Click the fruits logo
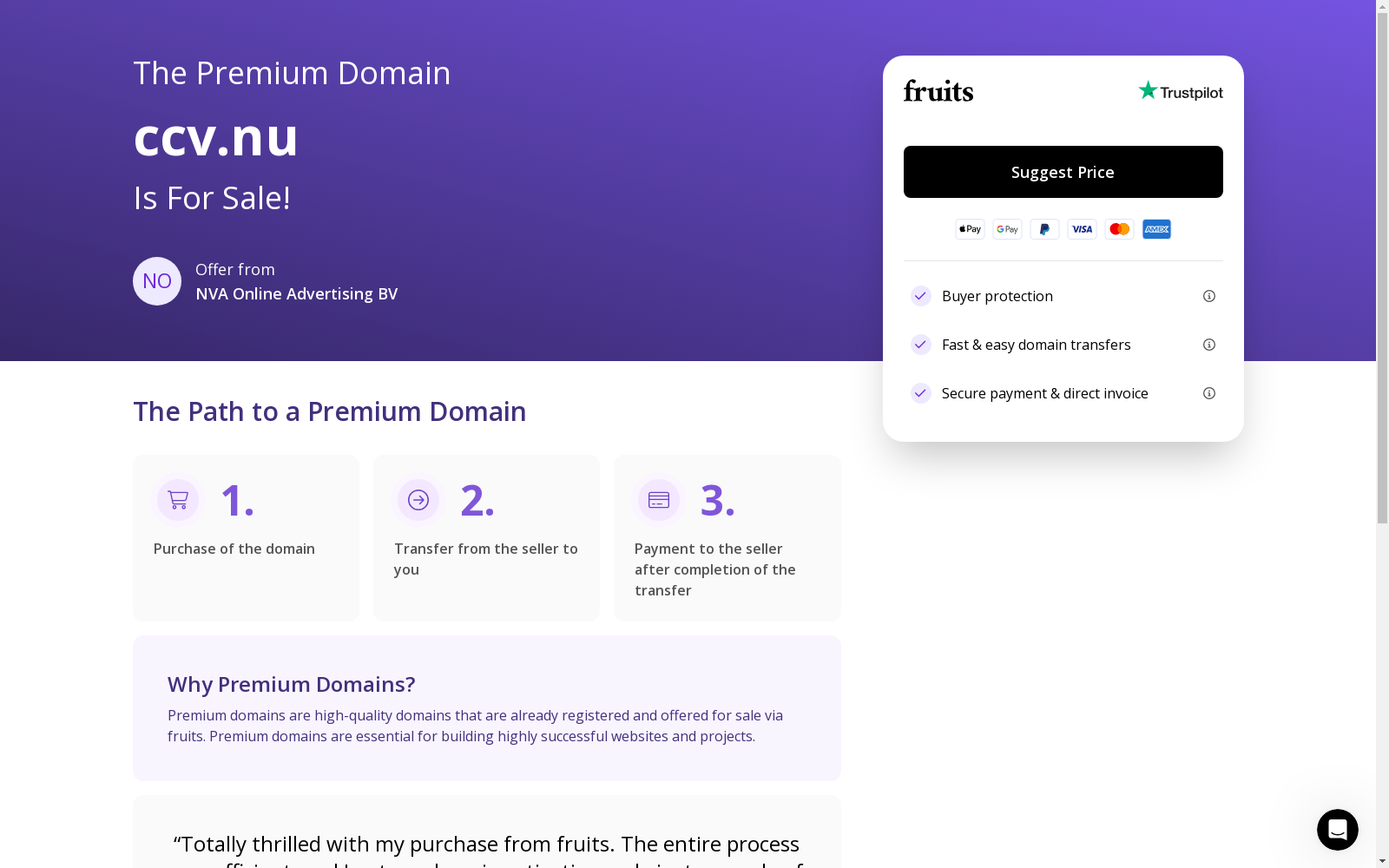This screenshot has width=1389, height=868. (938, 91)
